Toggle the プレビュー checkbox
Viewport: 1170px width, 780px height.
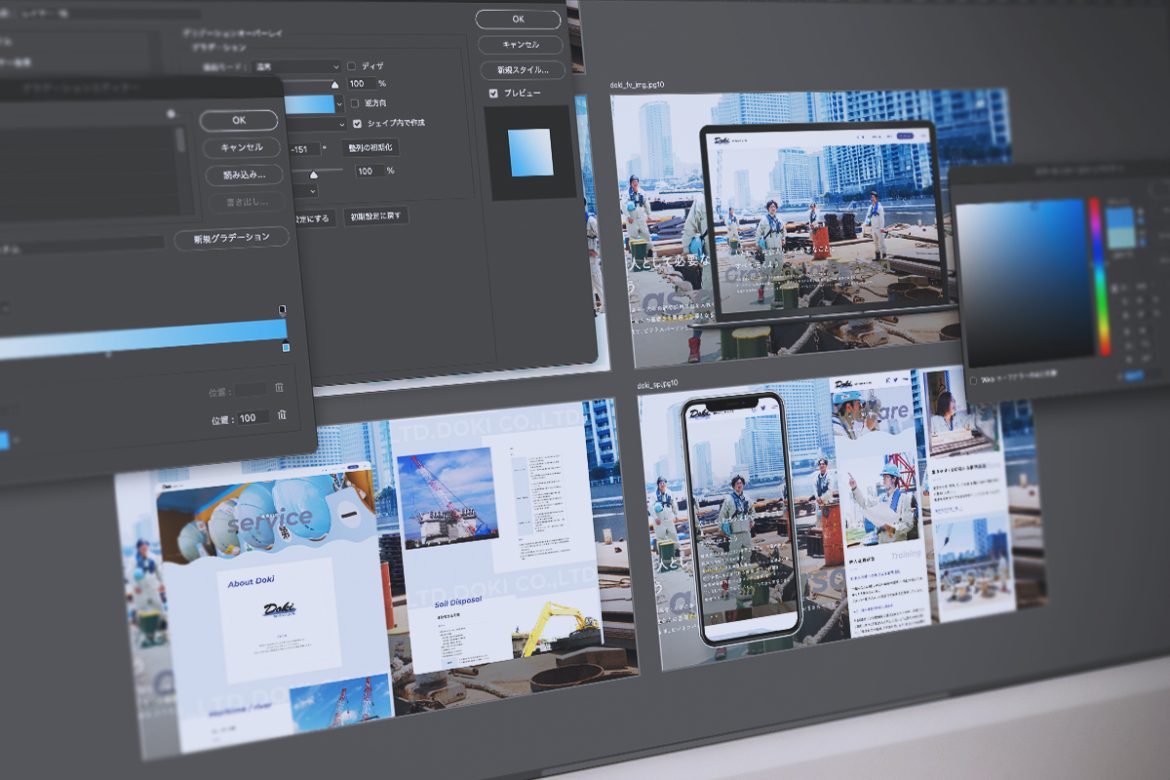493,93
